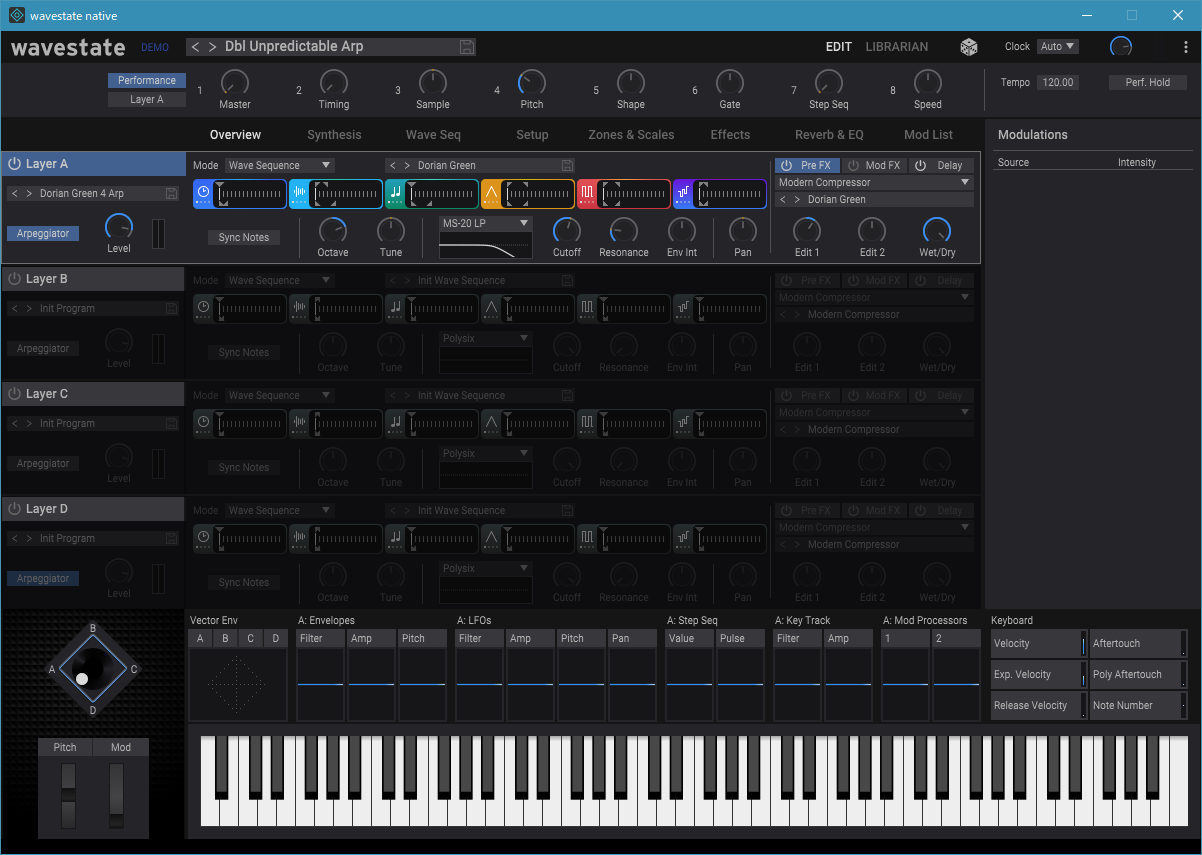Open the MS-20 LP filter type dropdown
Image resolution: width=1202 pixels, height=855 pixels.
pyautogui.click(x=485, y=224)
